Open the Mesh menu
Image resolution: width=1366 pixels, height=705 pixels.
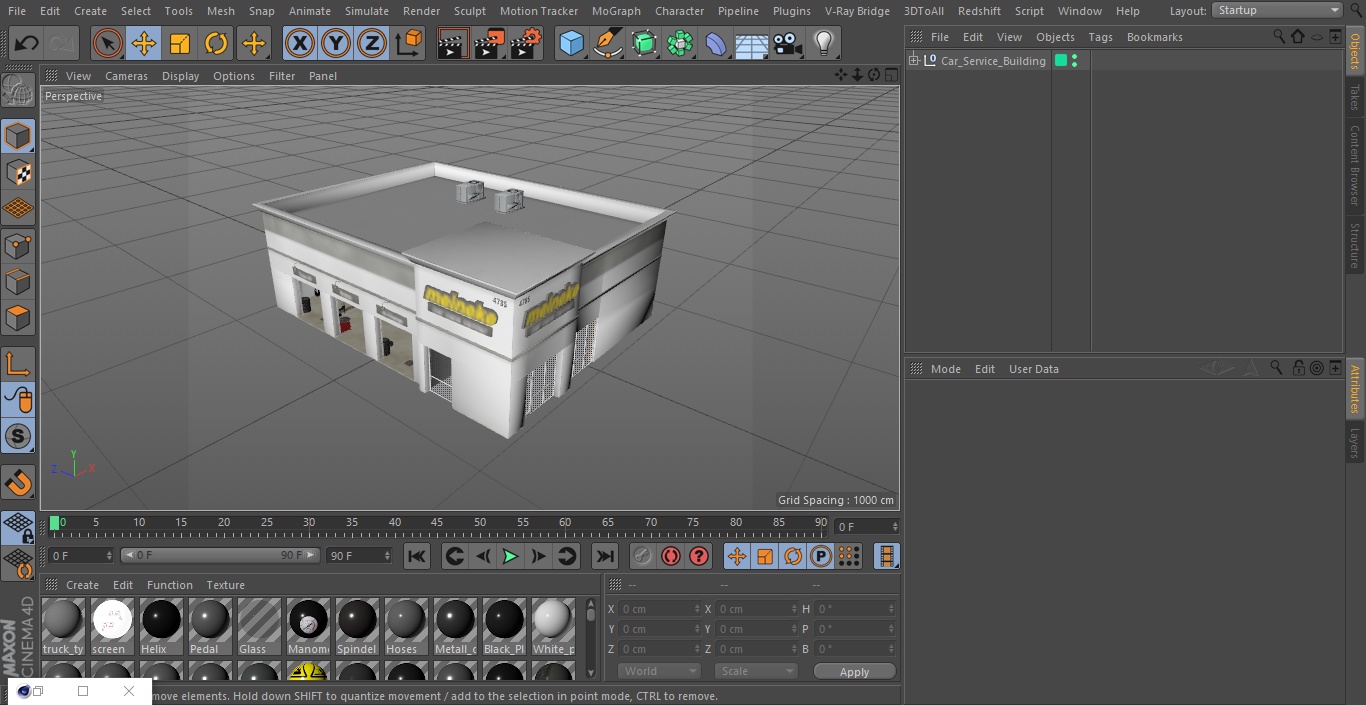220,11
